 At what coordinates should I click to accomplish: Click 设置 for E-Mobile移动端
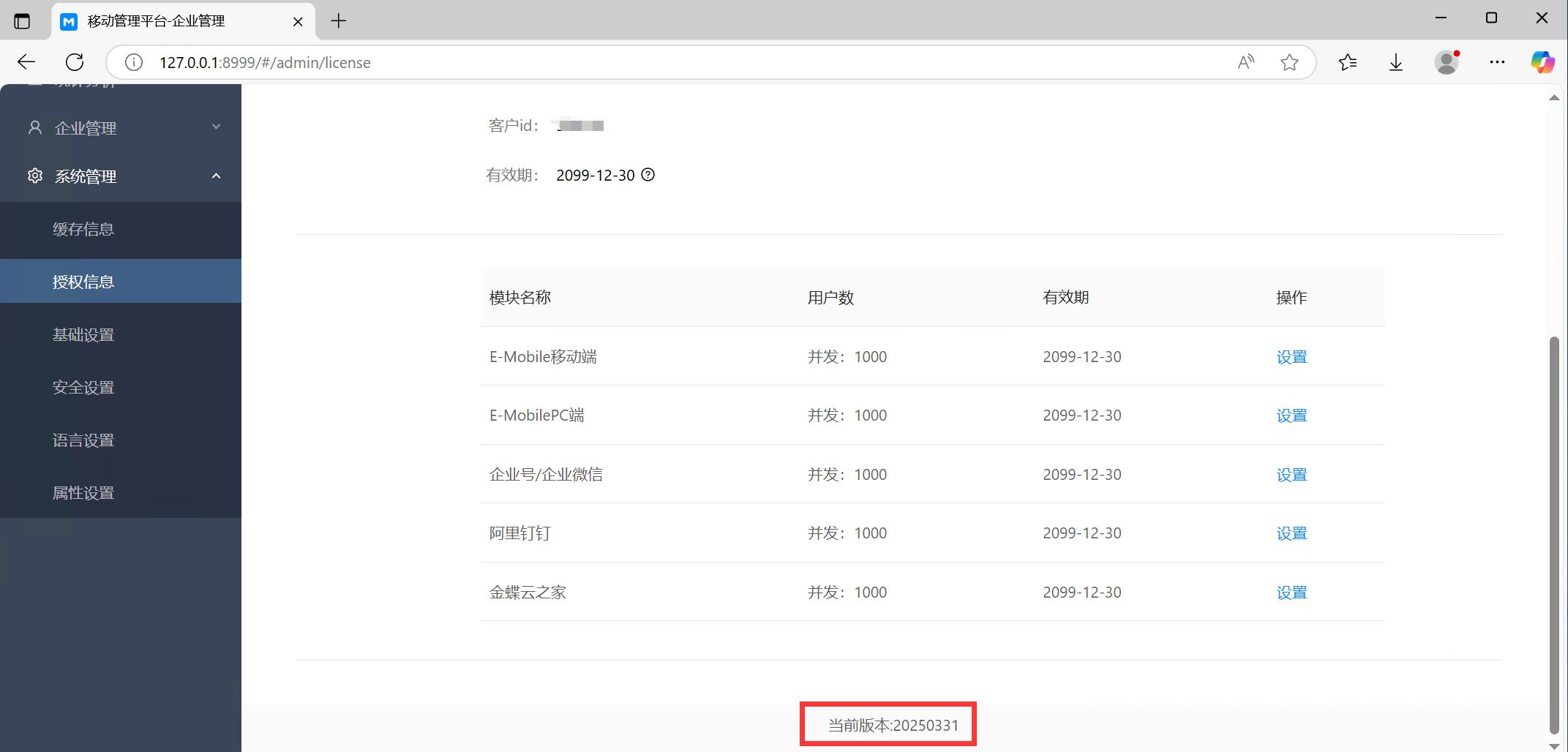(x=1291, y=357)
